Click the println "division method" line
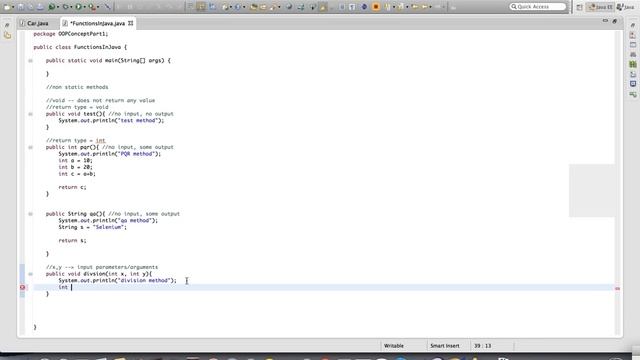This screenshot has width=640, height=360. (x=118, y=281)
